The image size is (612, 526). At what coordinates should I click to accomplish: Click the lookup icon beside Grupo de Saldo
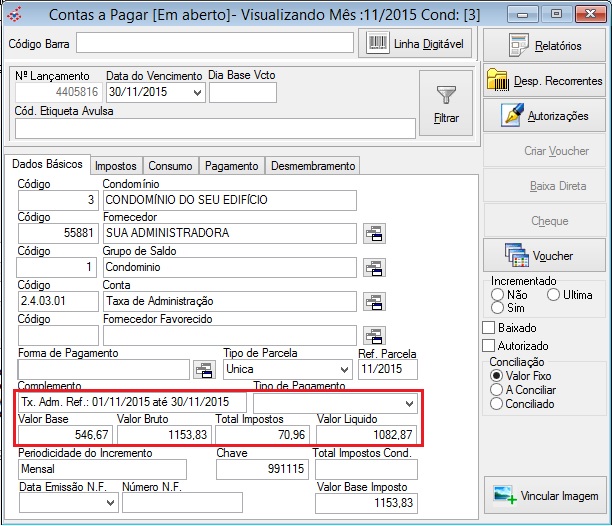(x=374, y=268)
